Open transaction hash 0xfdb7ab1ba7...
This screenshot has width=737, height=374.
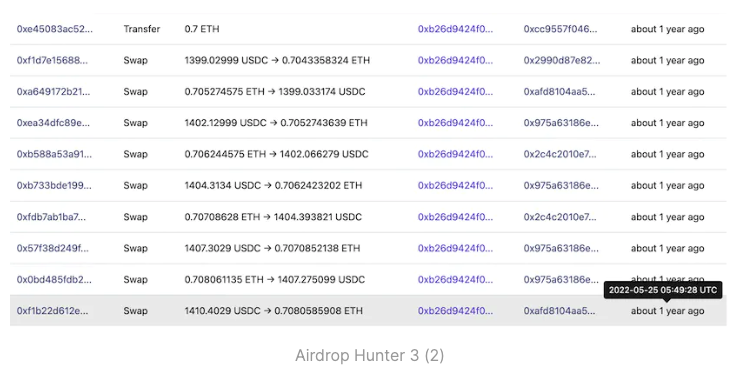pos(51,217)
